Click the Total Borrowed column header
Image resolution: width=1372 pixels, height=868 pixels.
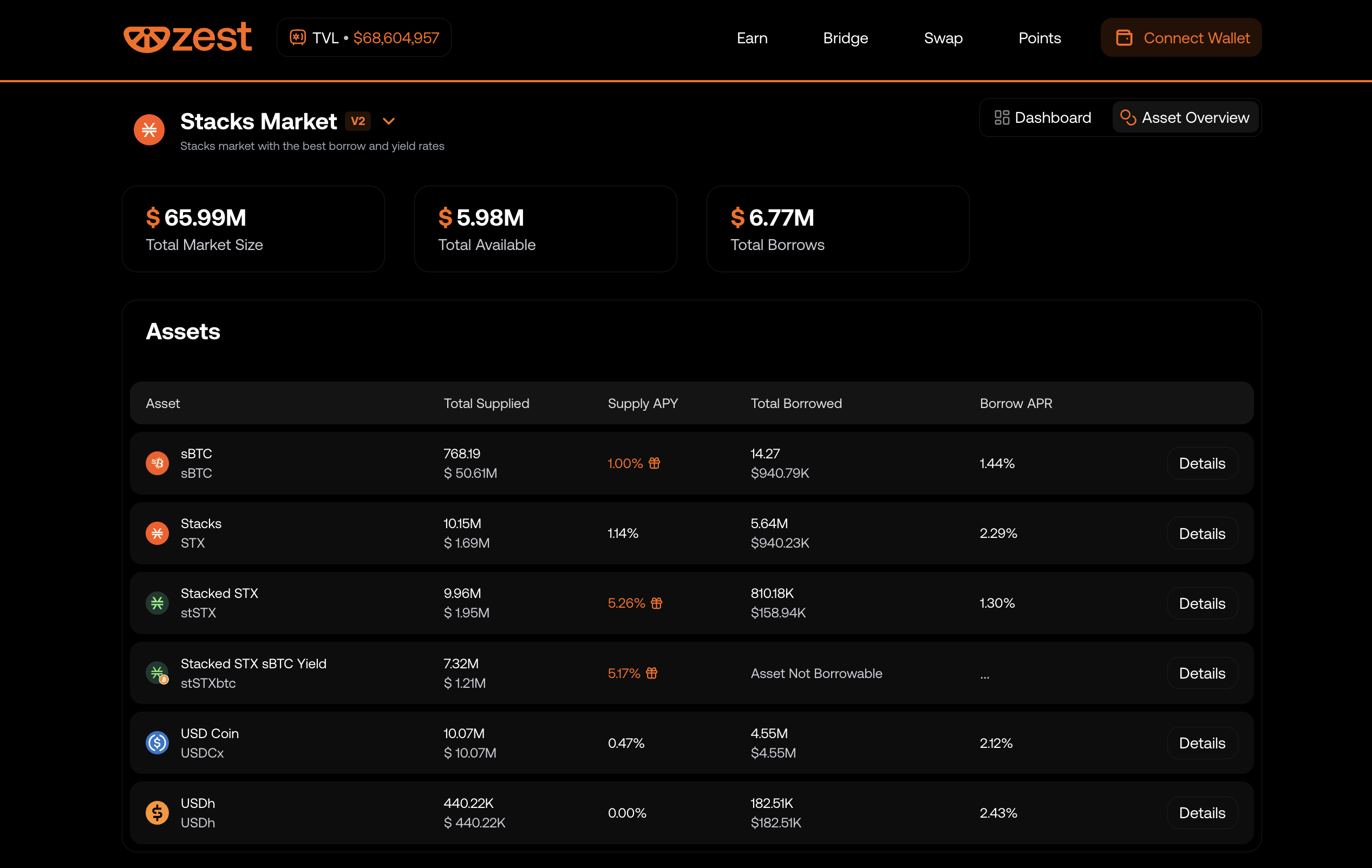796,403
